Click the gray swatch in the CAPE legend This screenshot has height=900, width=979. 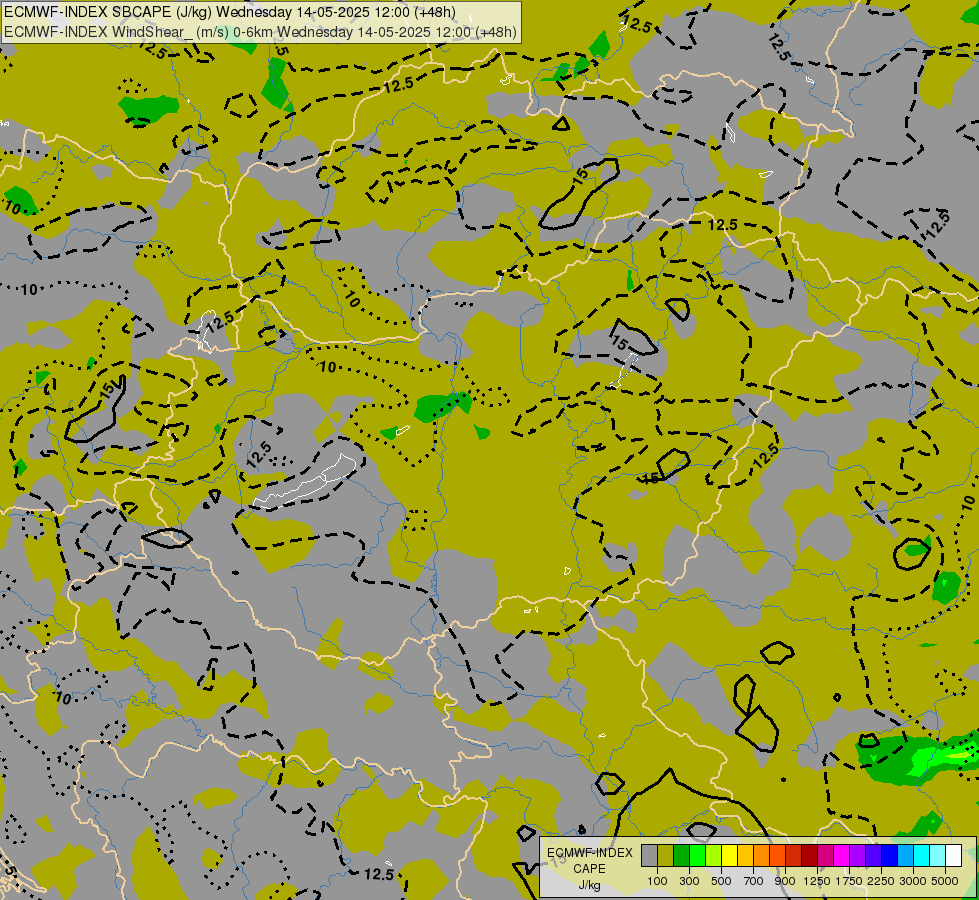pyautogui.click(x=649, y=855)
